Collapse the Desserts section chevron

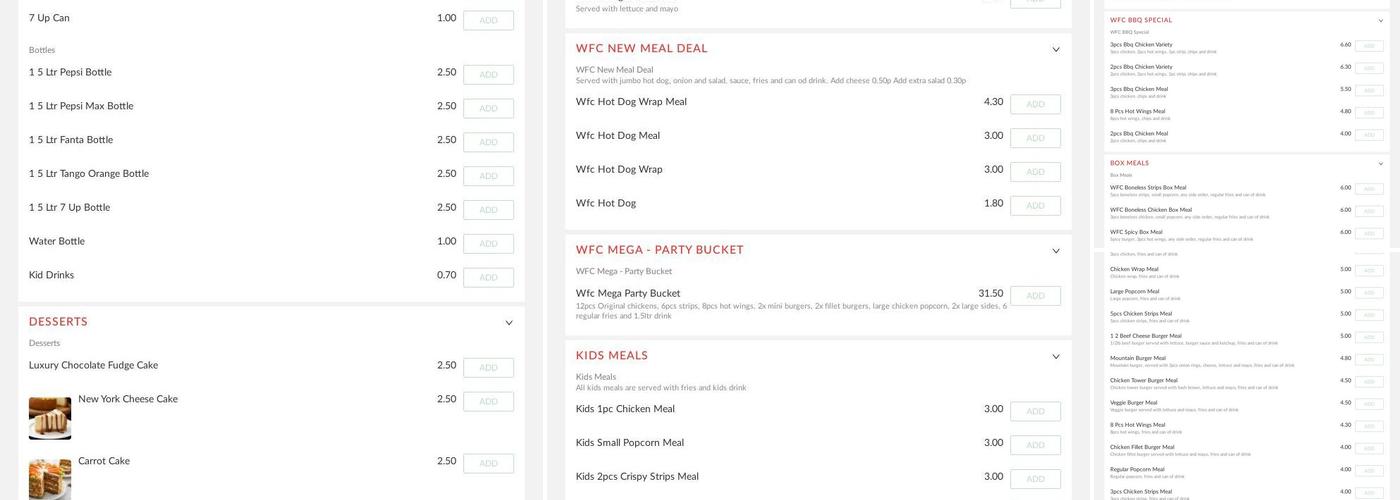point(509,323)
